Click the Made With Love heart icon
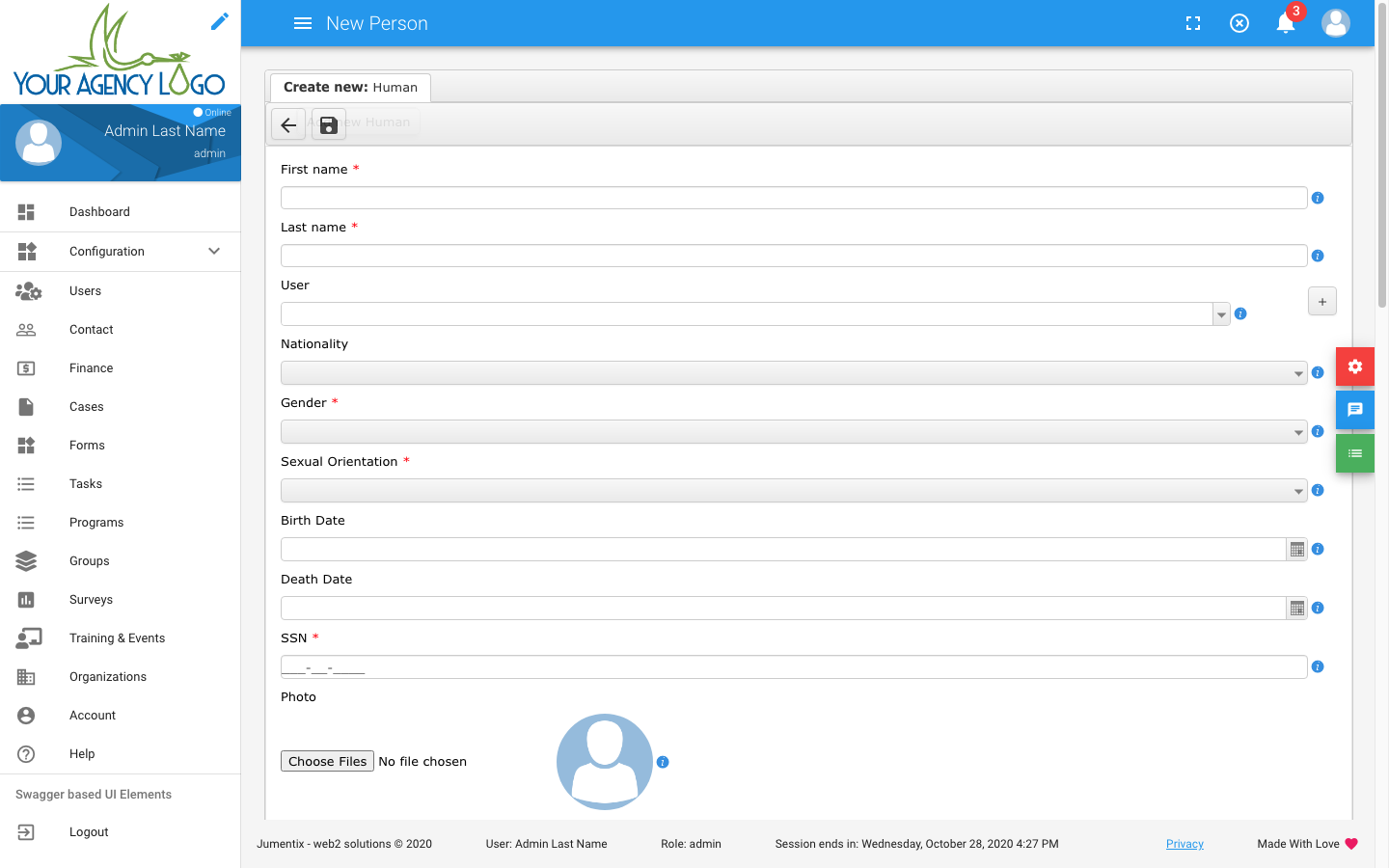This screenshot has width=1389, height=868. (1351, 844)
